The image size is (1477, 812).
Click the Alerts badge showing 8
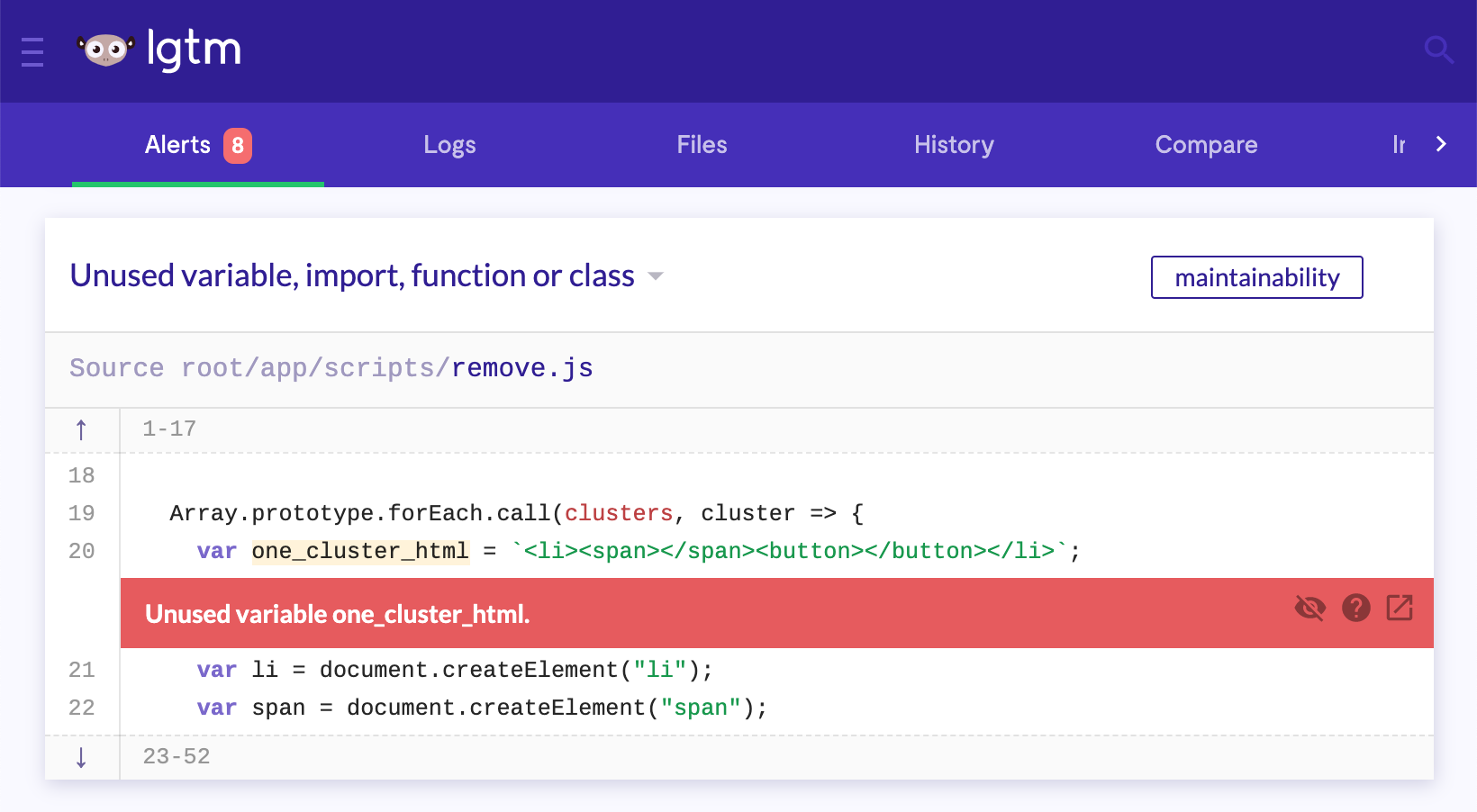(236, 145)
